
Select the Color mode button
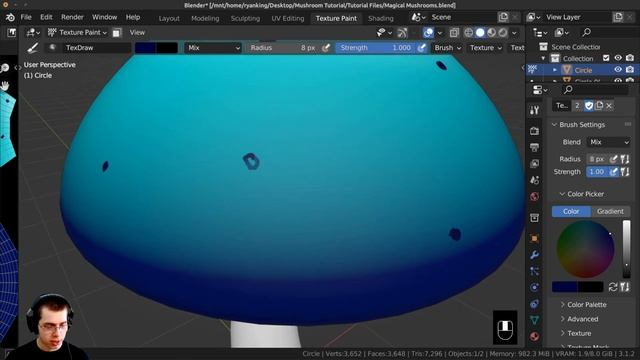(571, 211)
